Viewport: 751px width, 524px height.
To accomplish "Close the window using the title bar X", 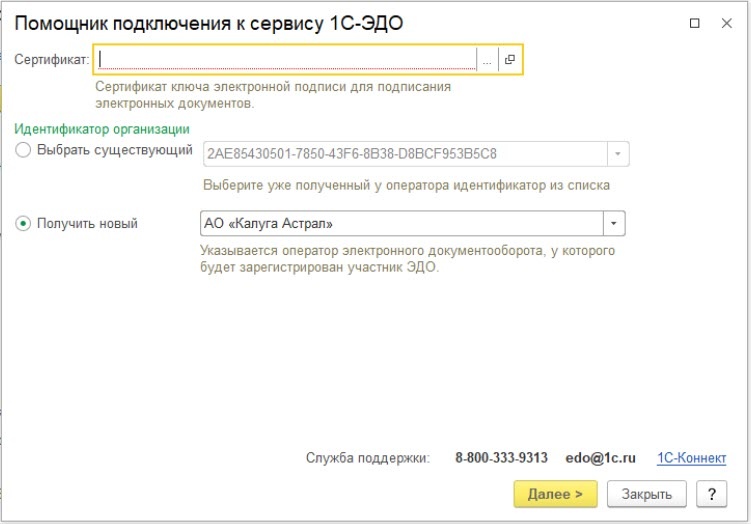I will pos(728,22).
